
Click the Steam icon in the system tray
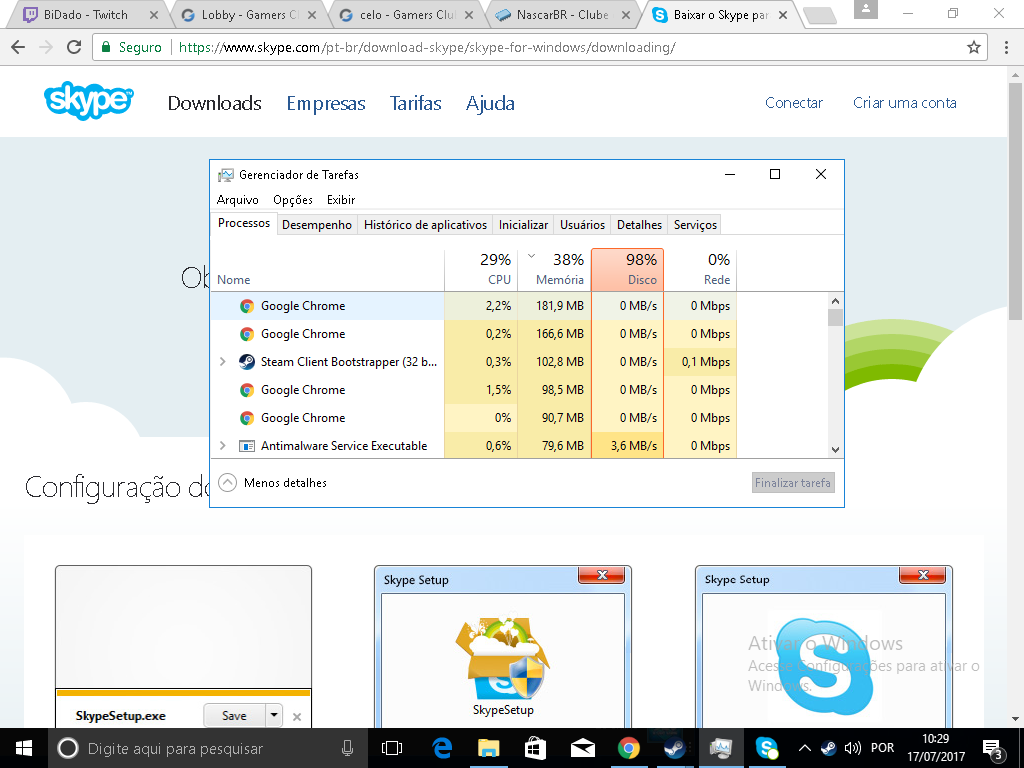[x=828, y=748]
